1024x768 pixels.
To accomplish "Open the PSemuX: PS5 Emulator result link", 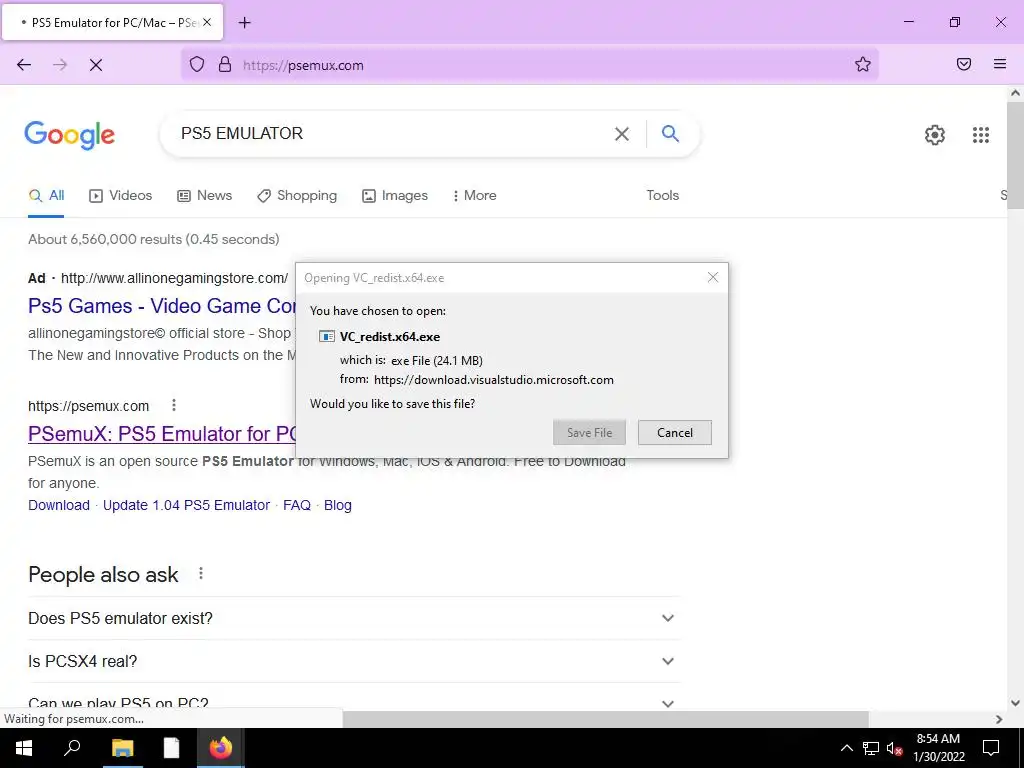I will point(162,434).
